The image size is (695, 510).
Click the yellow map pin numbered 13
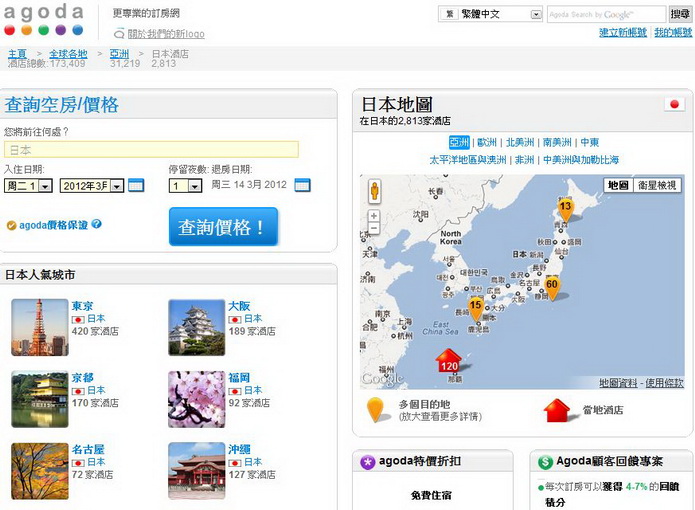pyautogui.click(x=565, y=209)
